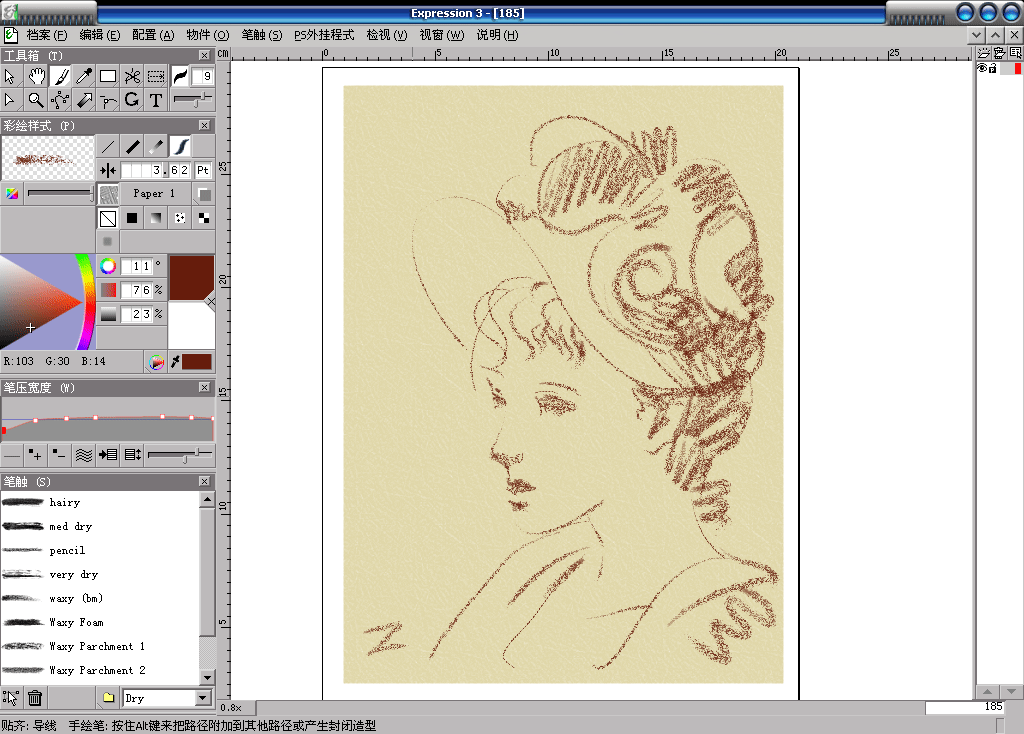The height and width of the screenshot is (734, 1024).
Task: Open the PS外挂程式 menu
Action: [324, 35]
